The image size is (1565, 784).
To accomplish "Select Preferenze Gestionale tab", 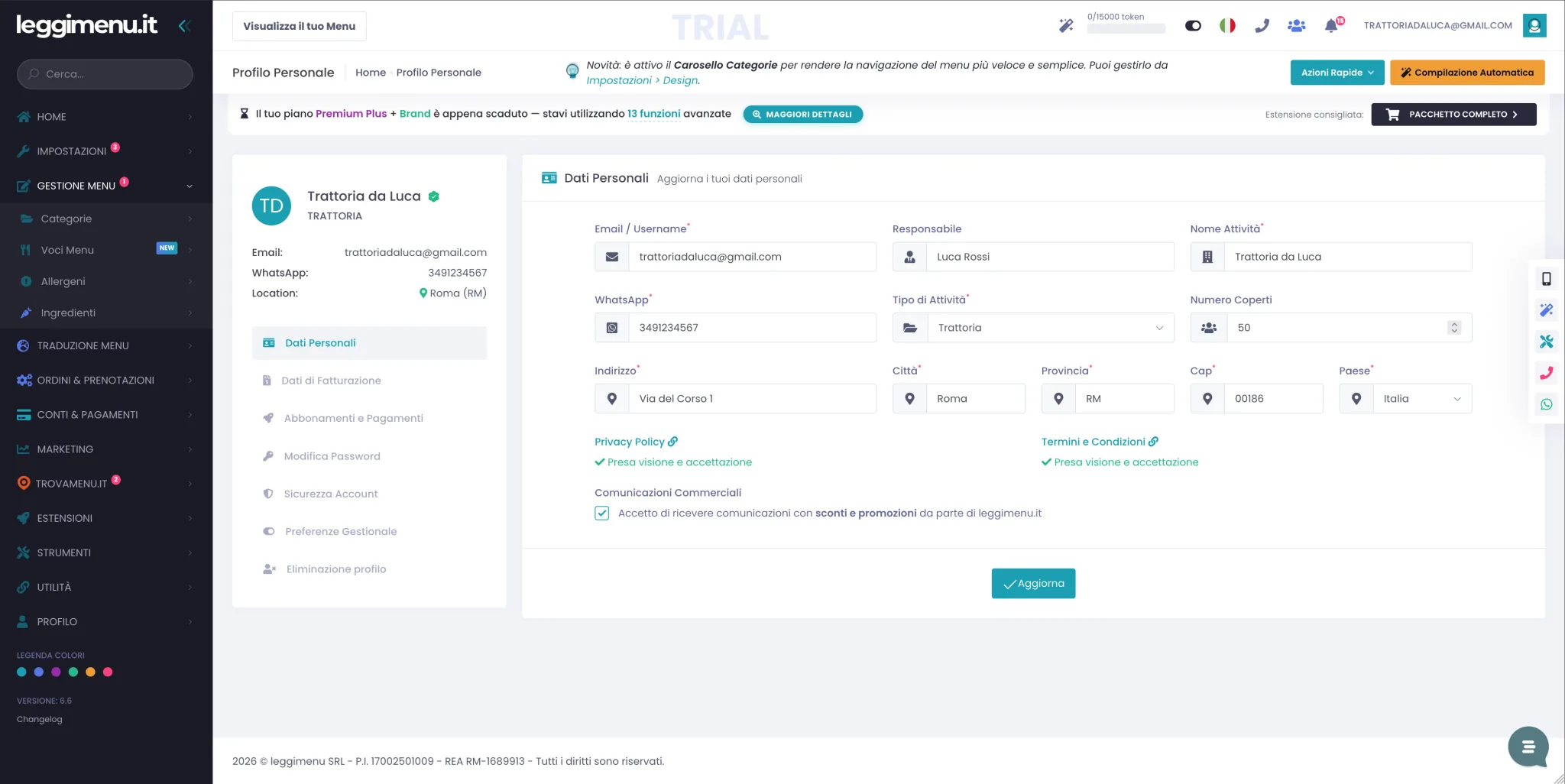I will click(x=369, y=531).
